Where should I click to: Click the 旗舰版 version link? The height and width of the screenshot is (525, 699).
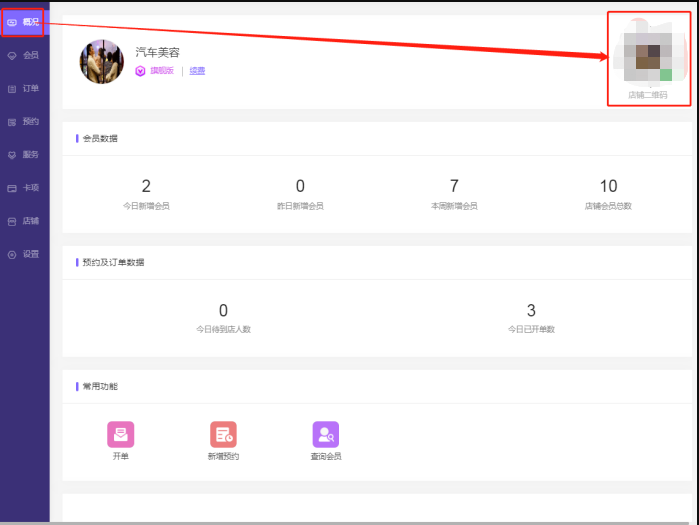(162, 71)
